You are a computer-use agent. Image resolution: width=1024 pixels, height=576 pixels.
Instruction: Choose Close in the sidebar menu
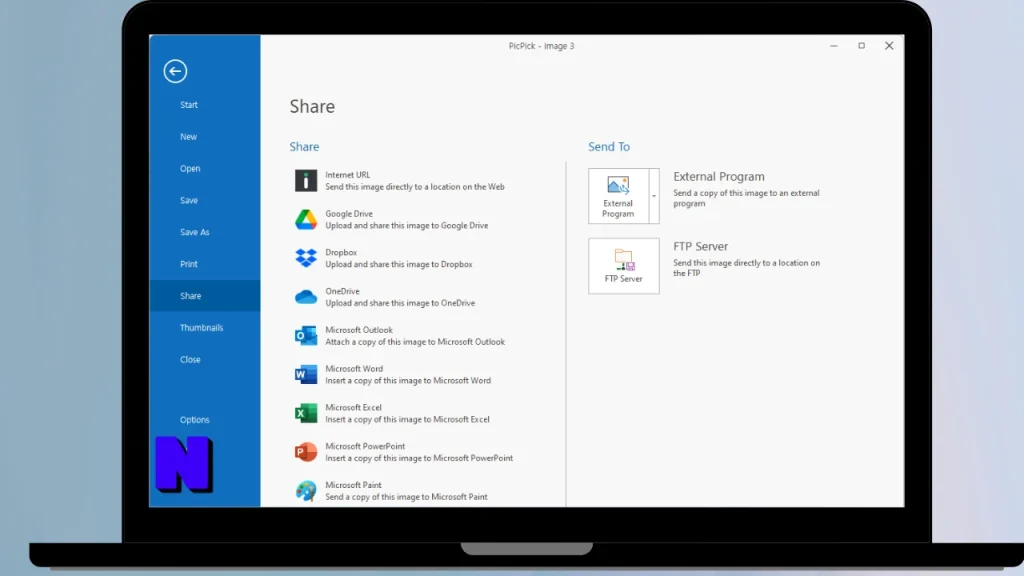click(x=190, y=360)
